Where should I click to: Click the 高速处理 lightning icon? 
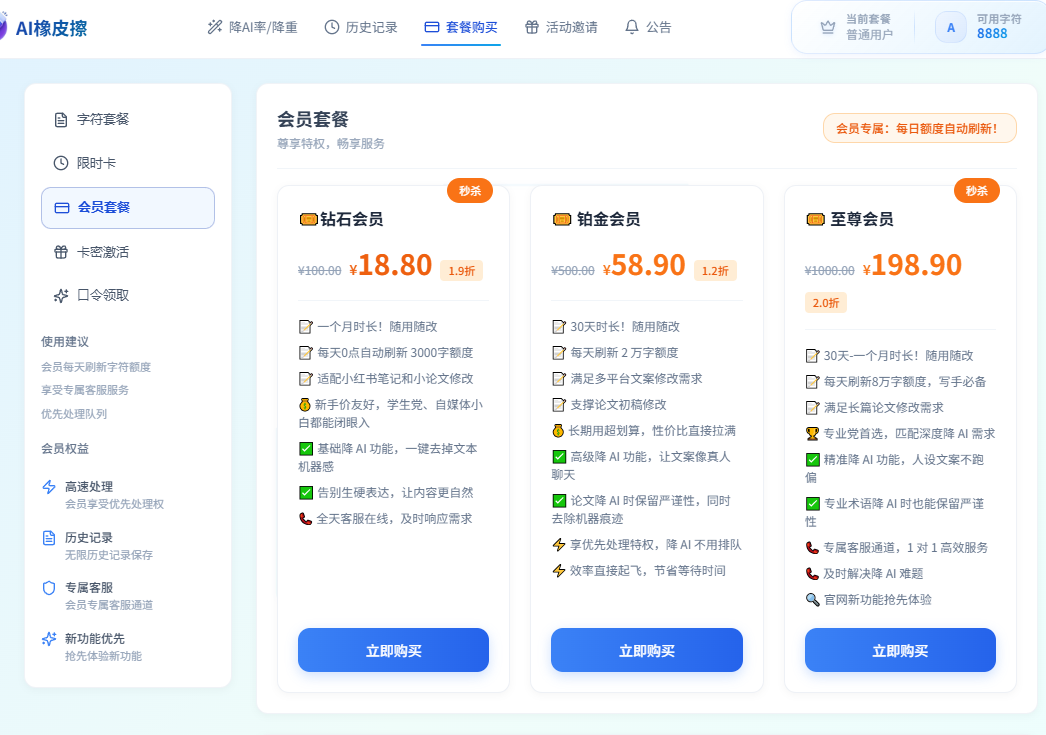(x=49, y=487)
